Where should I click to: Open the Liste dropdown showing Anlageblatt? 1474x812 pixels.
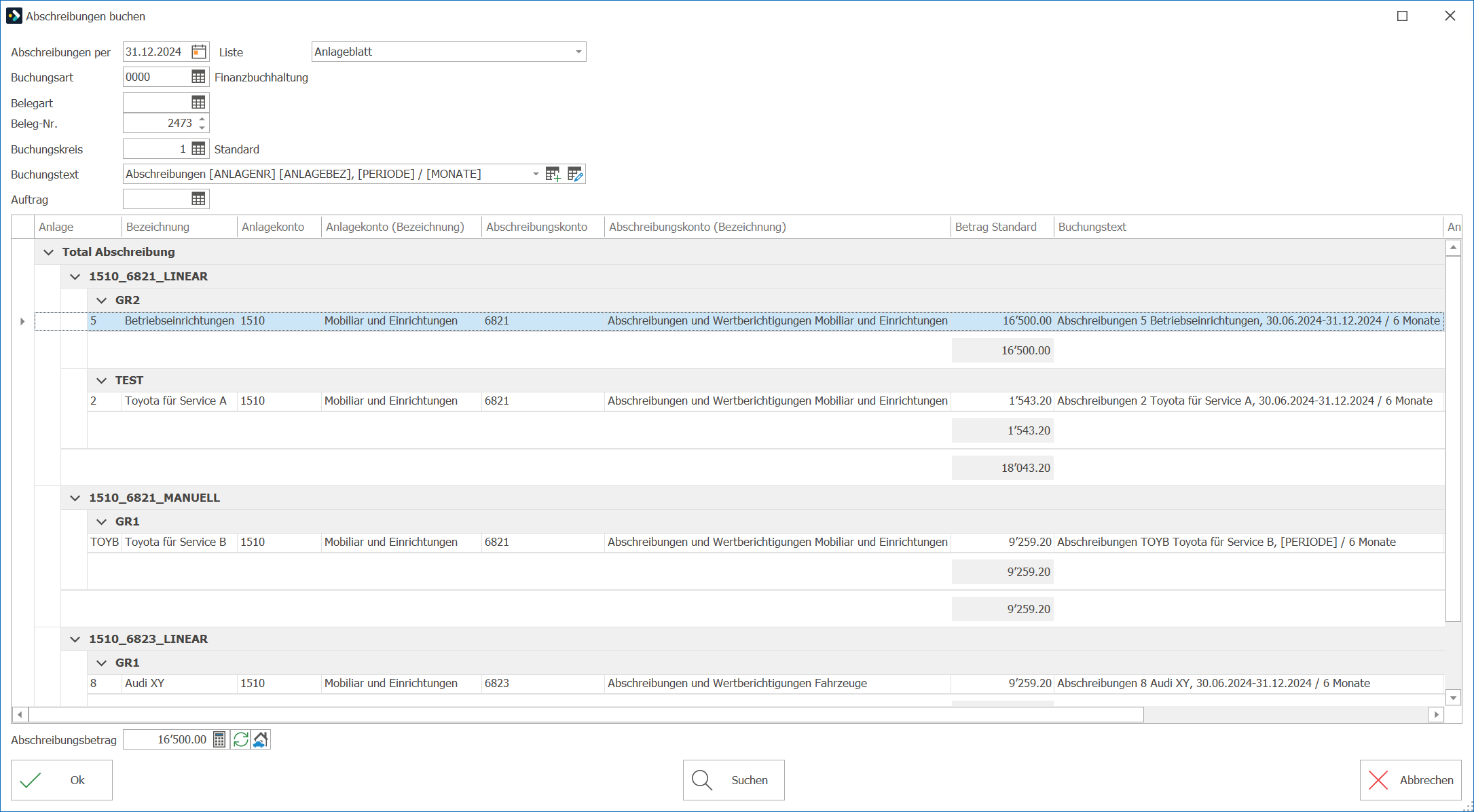578,52
